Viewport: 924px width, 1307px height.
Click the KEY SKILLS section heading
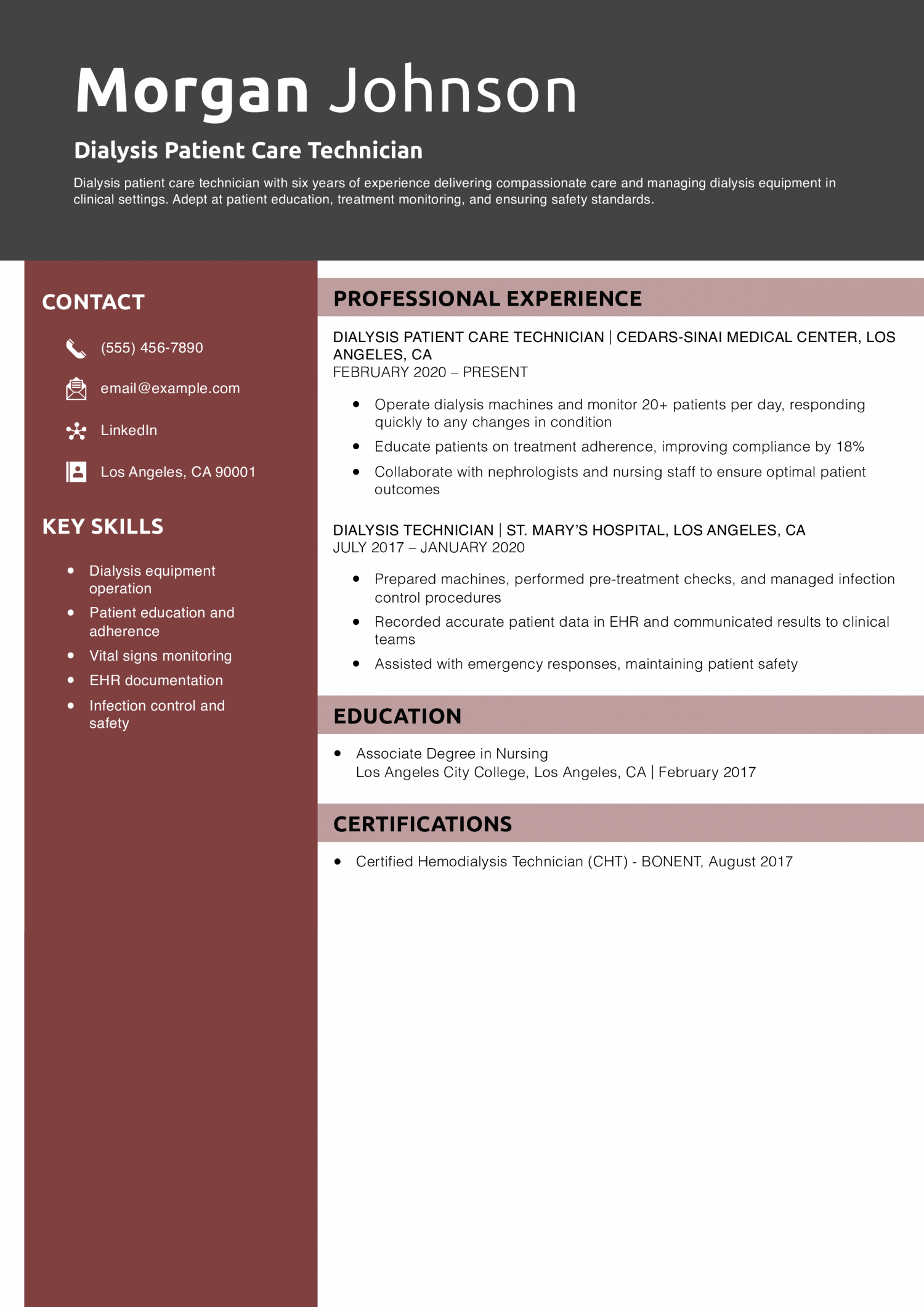pyautogui.click(x=102, y=526)
